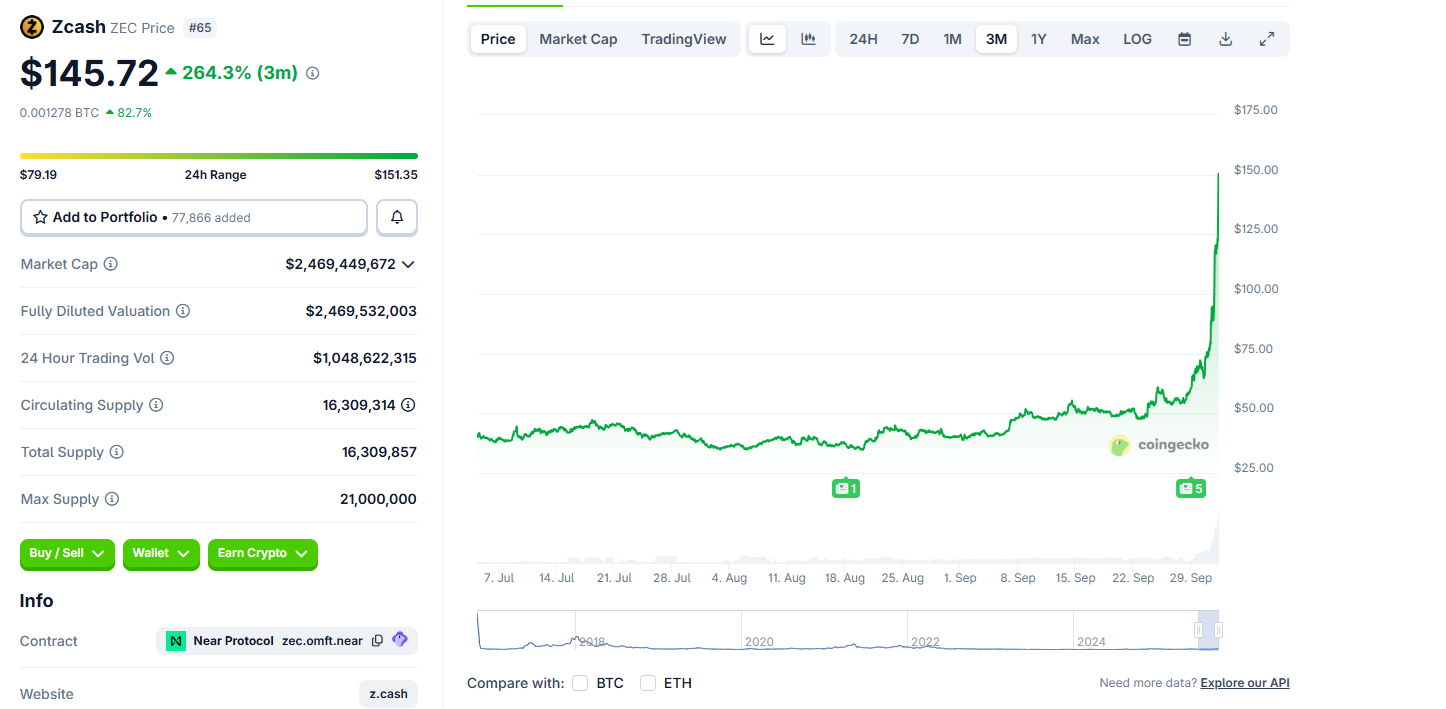Expand the Market Cap details chevron
1446x709 pixels.
[408, 264]
